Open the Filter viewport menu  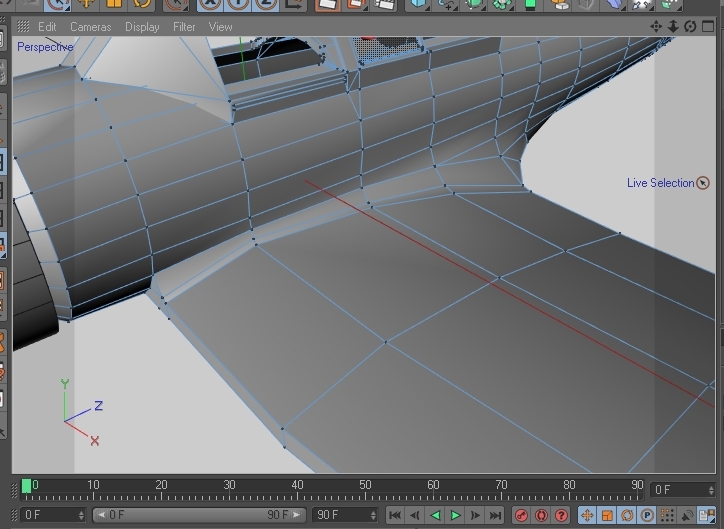coord(184,27)
